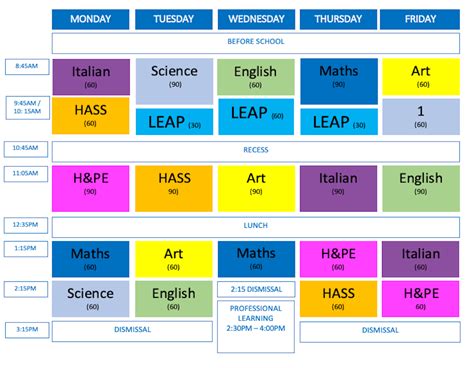Select Monday's pink H&PE (90) block

90,188
